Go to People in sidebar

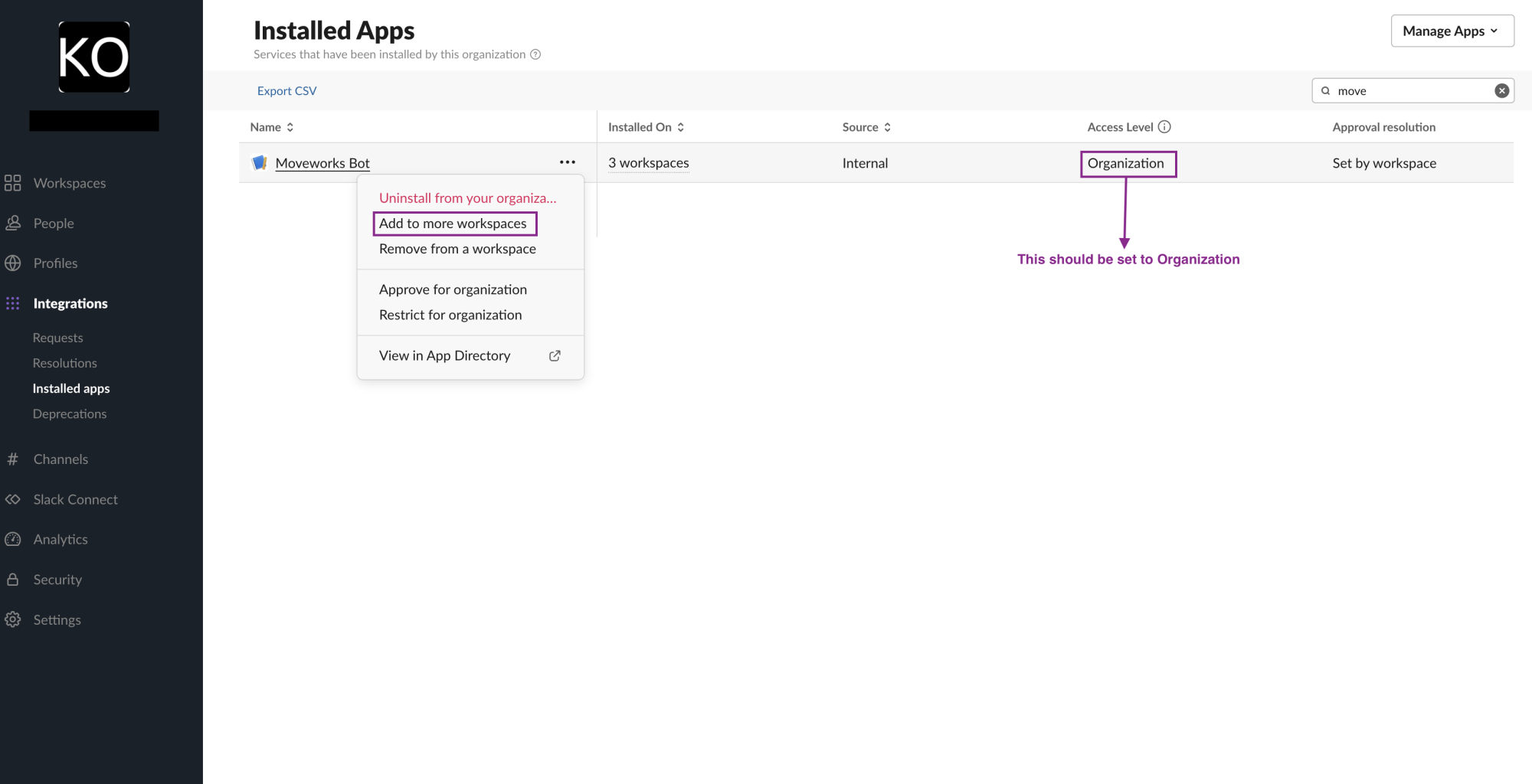pos(54,223)
